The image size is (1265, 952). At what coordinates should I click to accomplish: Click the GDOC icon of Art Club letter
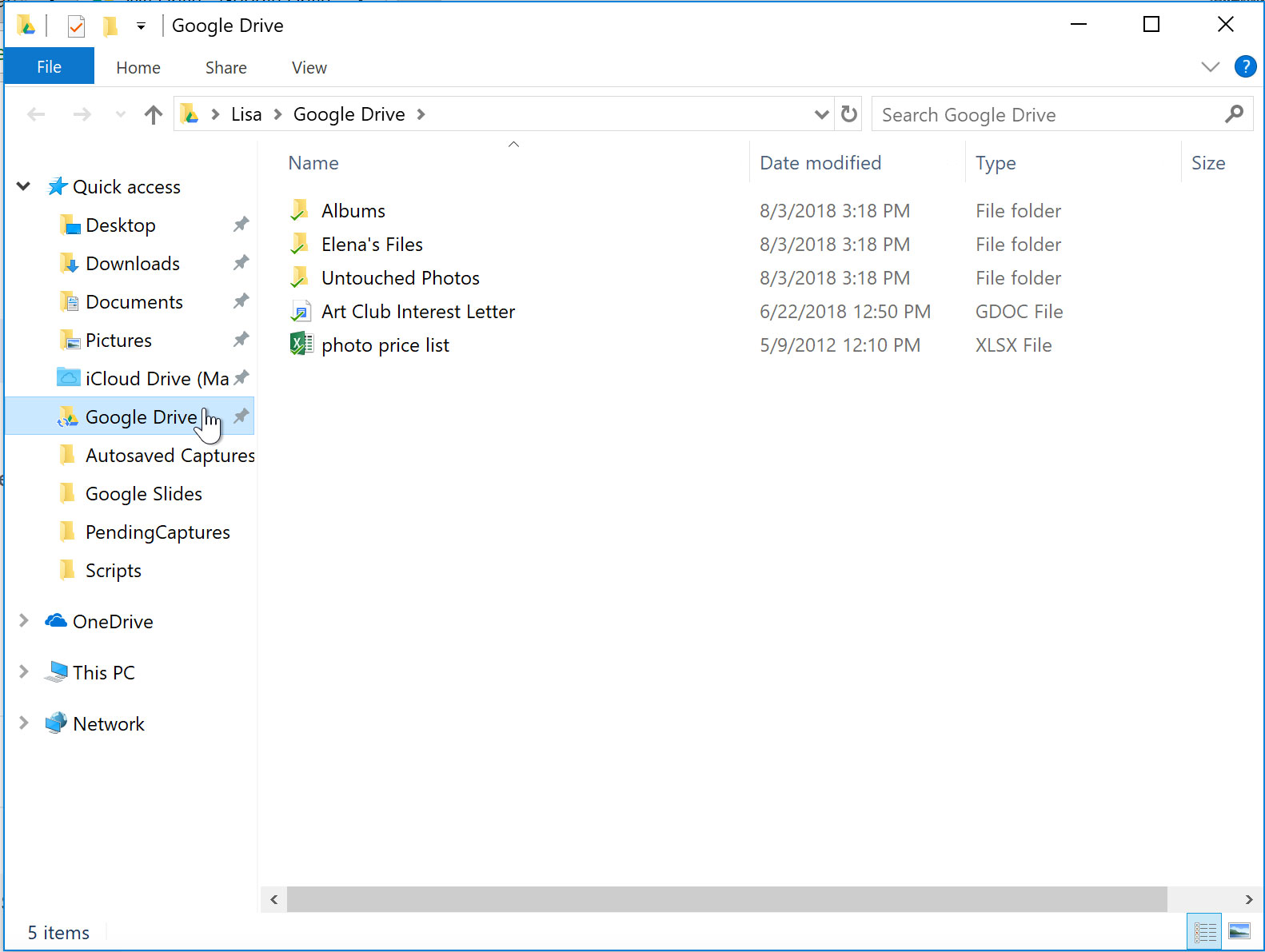(301, 311)
